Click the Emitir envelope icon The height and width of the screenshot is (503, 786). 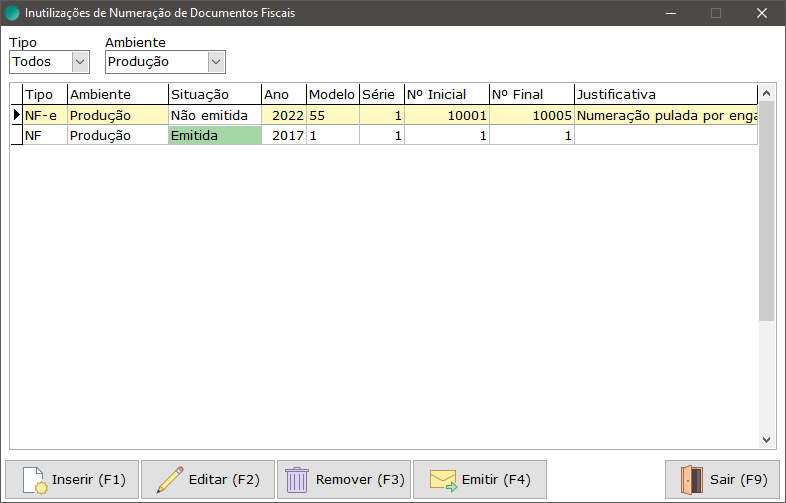click(443, 480)
